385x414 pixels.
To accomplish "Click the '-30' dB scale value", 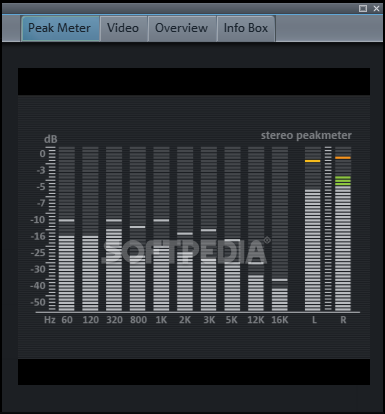I will point(37,269).
